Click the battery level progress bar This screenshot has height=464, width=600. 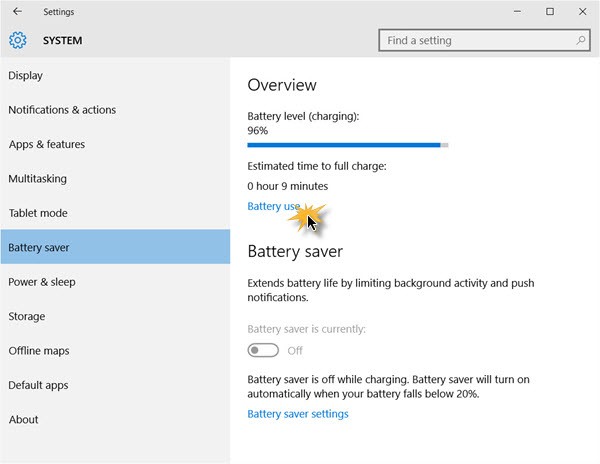[347, 145]
